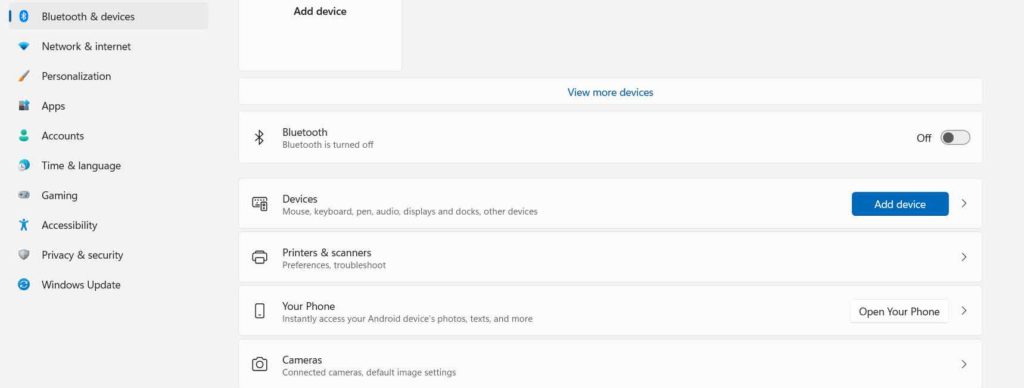1024x388 pixels.
Task: Click the Privacy & security shield icon
Action: click(x=24, y=255)
